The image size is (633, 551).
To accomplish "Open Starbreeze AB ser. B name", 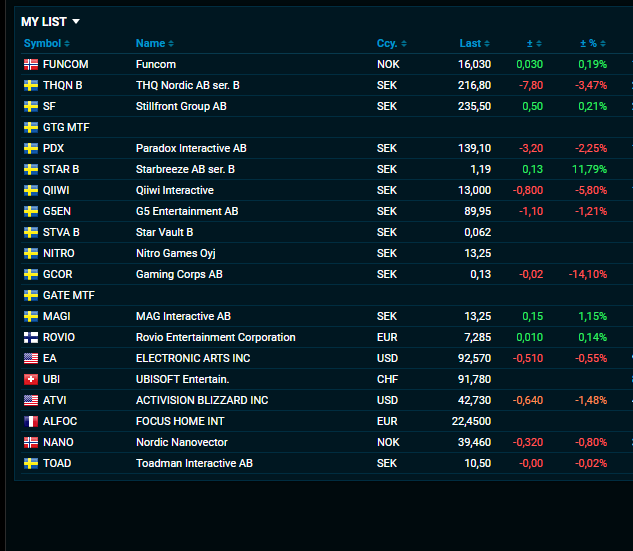I will coord(185,169).
